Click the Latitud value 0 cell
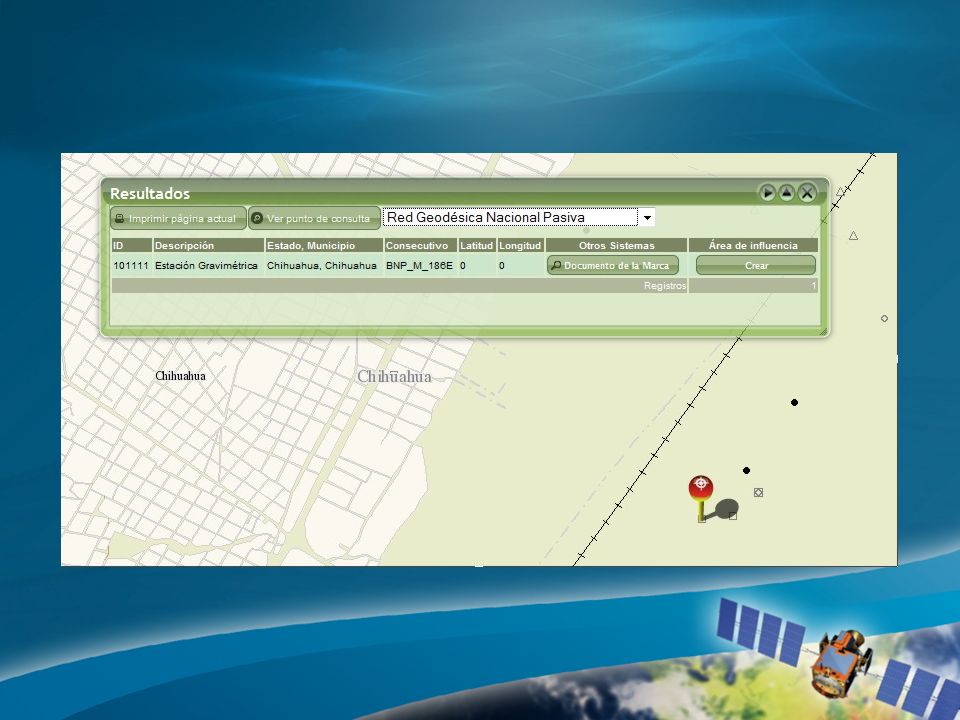 [477, 266]
